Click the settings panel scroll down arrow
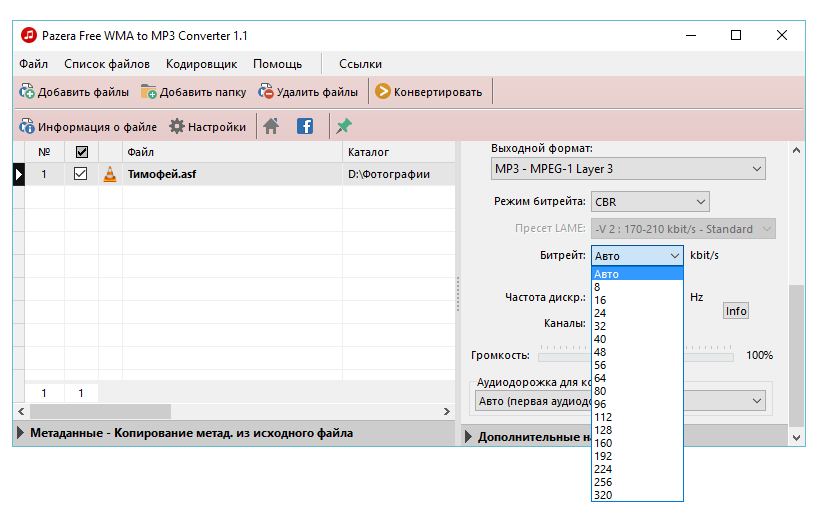This screenshot has width=840, height=525. 796,438
